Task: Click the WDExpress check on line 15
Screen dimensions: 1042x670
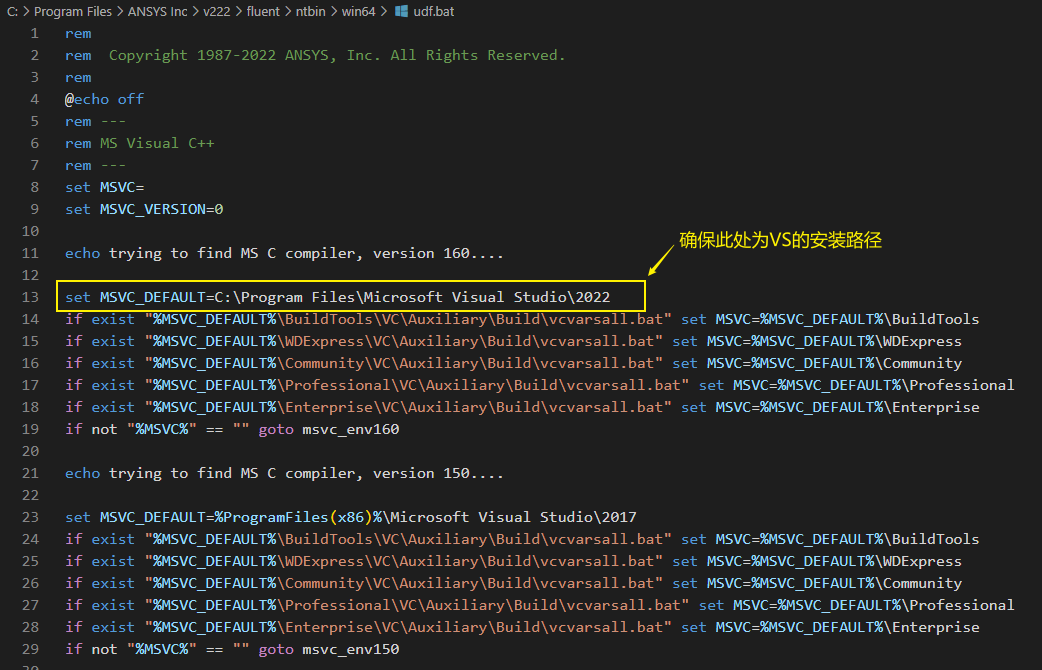Action: (x=513, y=341)
